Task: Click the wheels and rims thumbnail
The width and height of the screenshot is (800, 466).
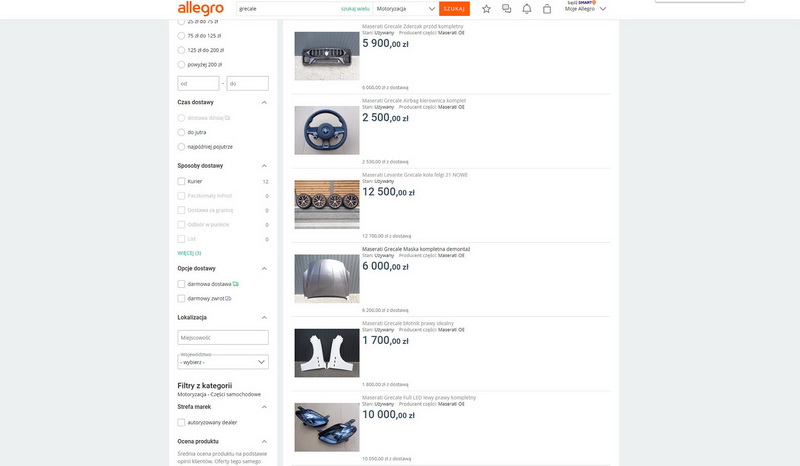Action: 327,204
